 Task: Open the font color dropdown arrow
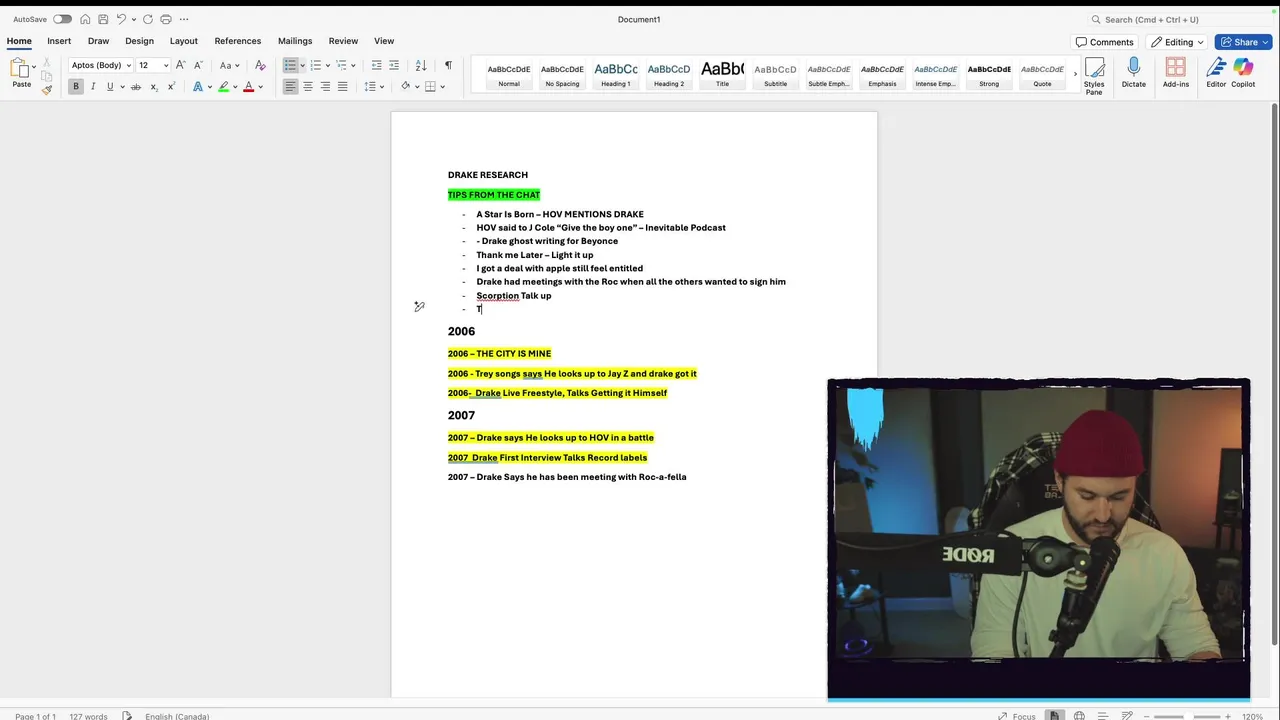tap(261, 87)
